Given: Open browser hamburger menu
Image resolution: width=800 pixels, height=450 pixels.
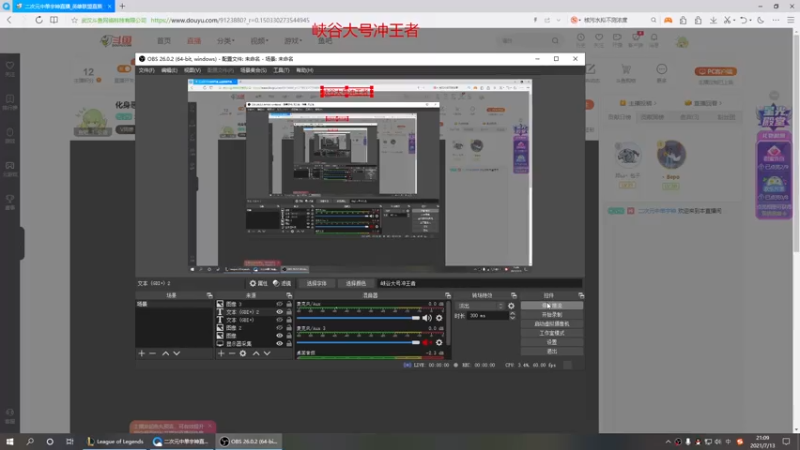Looking at the screenshot, I should click(x=791, y=20).
